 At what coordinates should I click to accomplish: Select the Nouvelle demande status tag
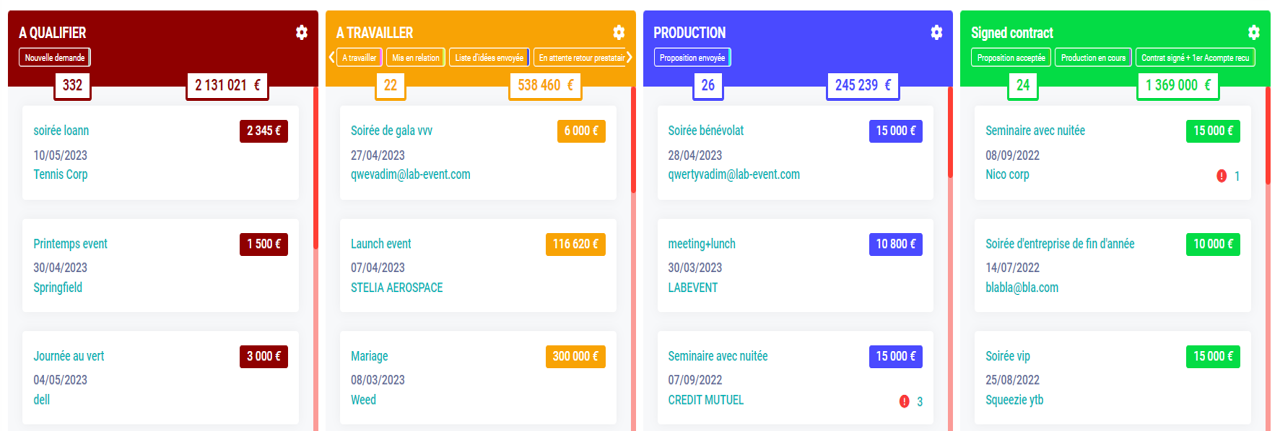55,58
